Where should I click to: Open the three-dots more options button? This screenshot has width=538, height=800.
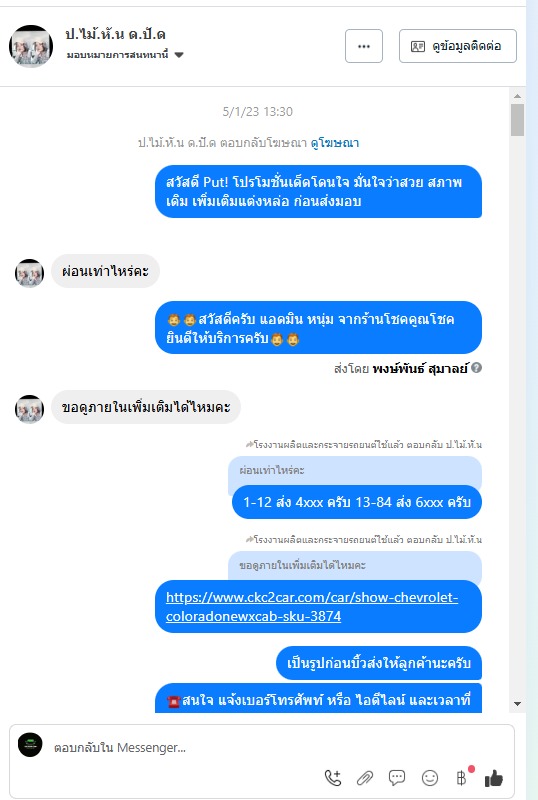coord(363,46)
